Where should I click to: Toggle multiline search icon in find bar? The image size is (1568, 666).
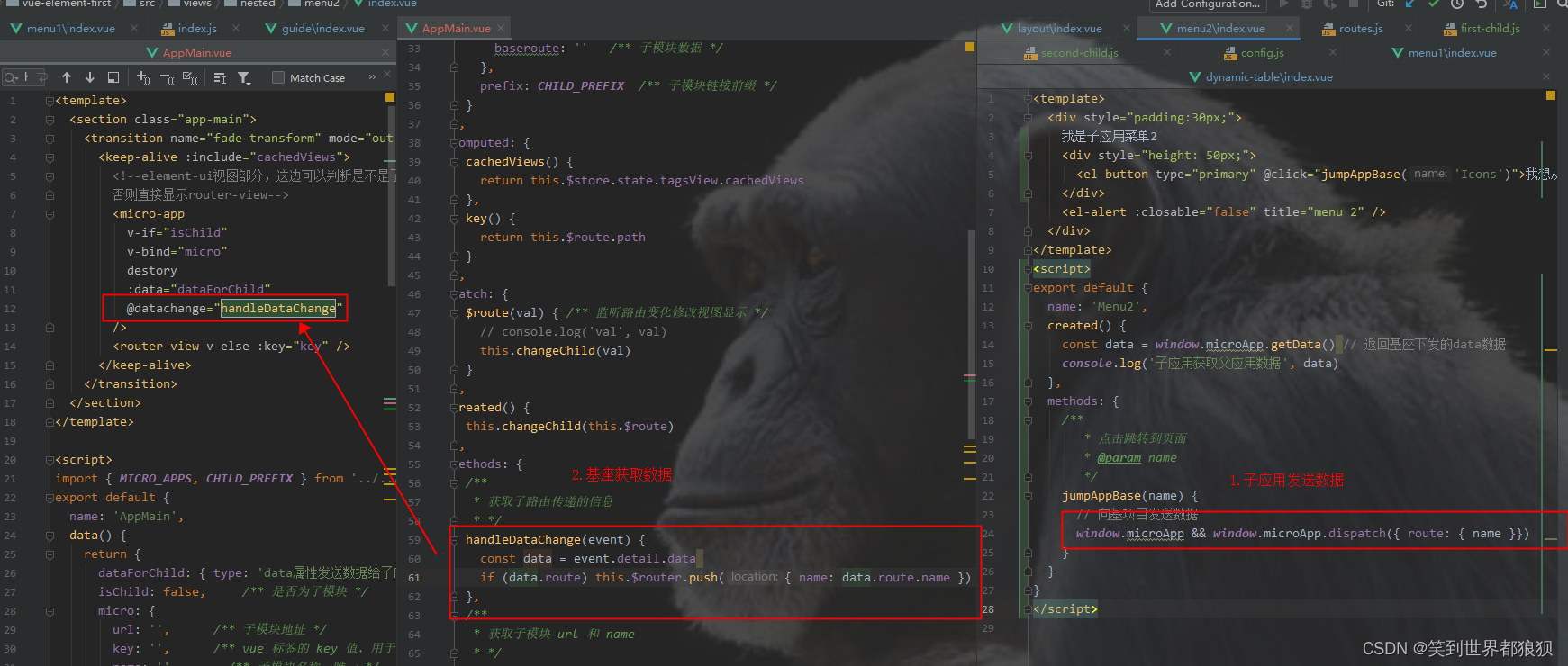220,78
